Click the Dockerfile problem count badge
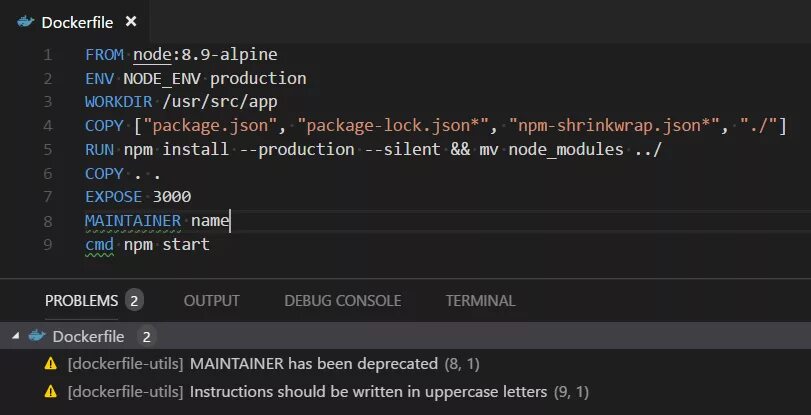Viewport: 811px width, 415px height. point(146,336)
